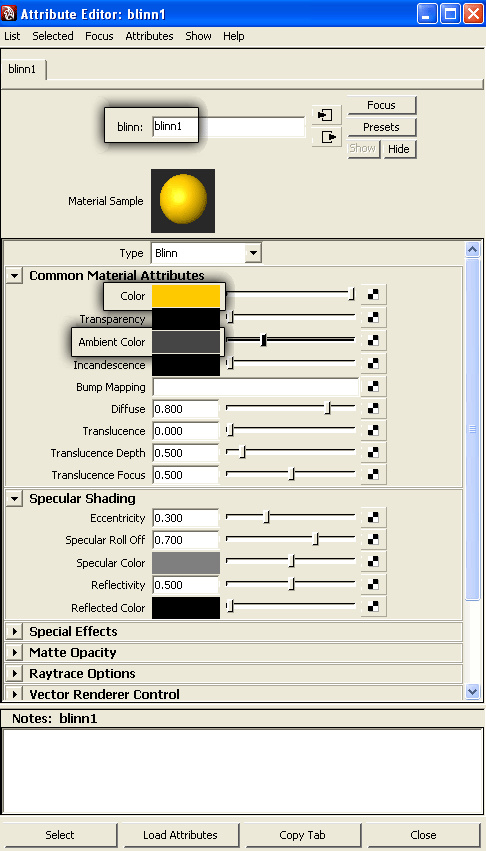This screenshot has height=851, width=486.
Task: Click the Reflectivity slider handle
Action: coord(292,584)
